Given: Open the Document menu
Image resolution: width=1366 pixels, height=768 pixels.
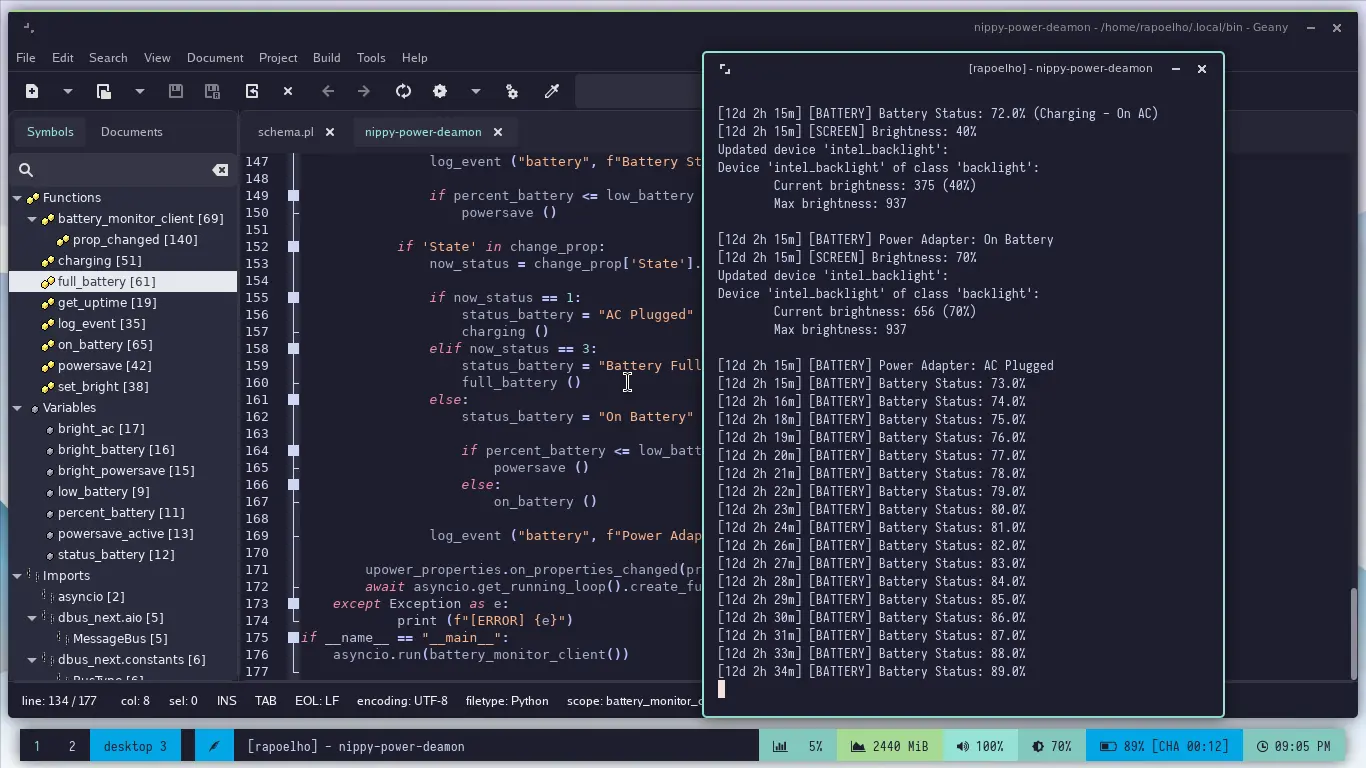Looking at the screenshot, I should [x=215, y=58].
